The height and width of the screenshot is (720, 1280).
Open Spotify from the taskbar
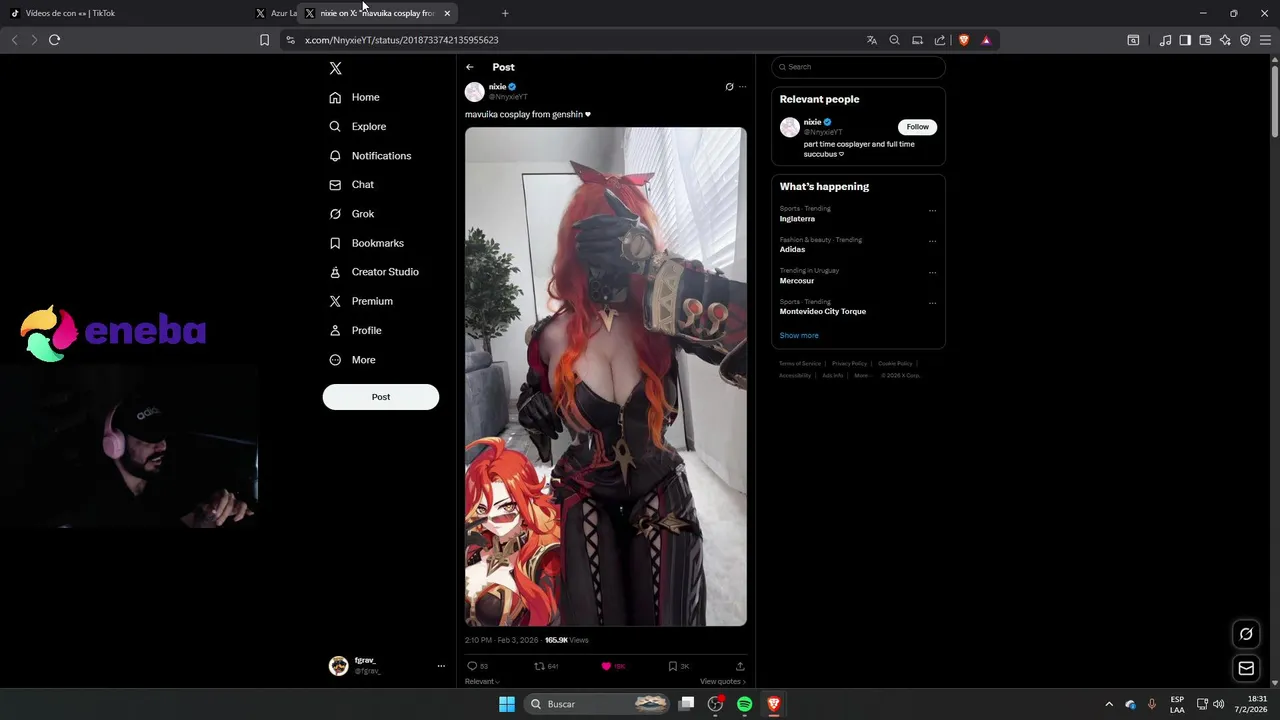[744, 704]
